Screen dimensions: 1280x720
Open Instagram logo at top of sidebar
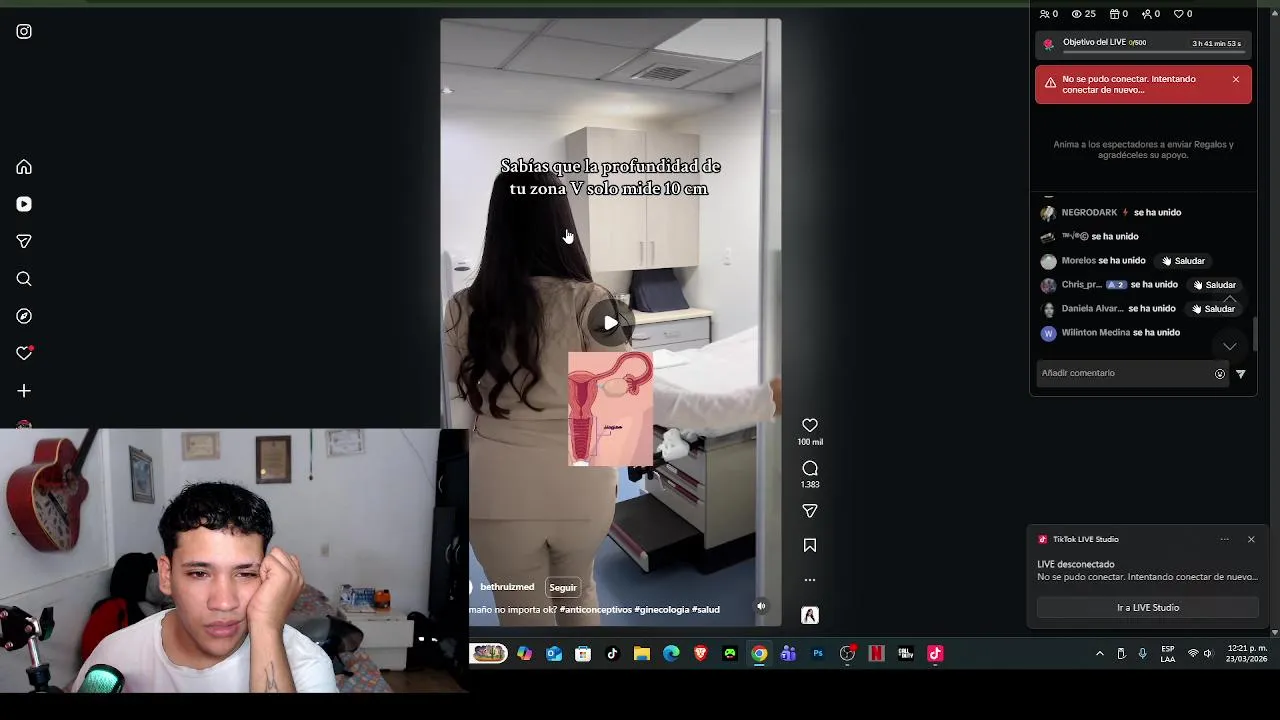pos(24,31)
